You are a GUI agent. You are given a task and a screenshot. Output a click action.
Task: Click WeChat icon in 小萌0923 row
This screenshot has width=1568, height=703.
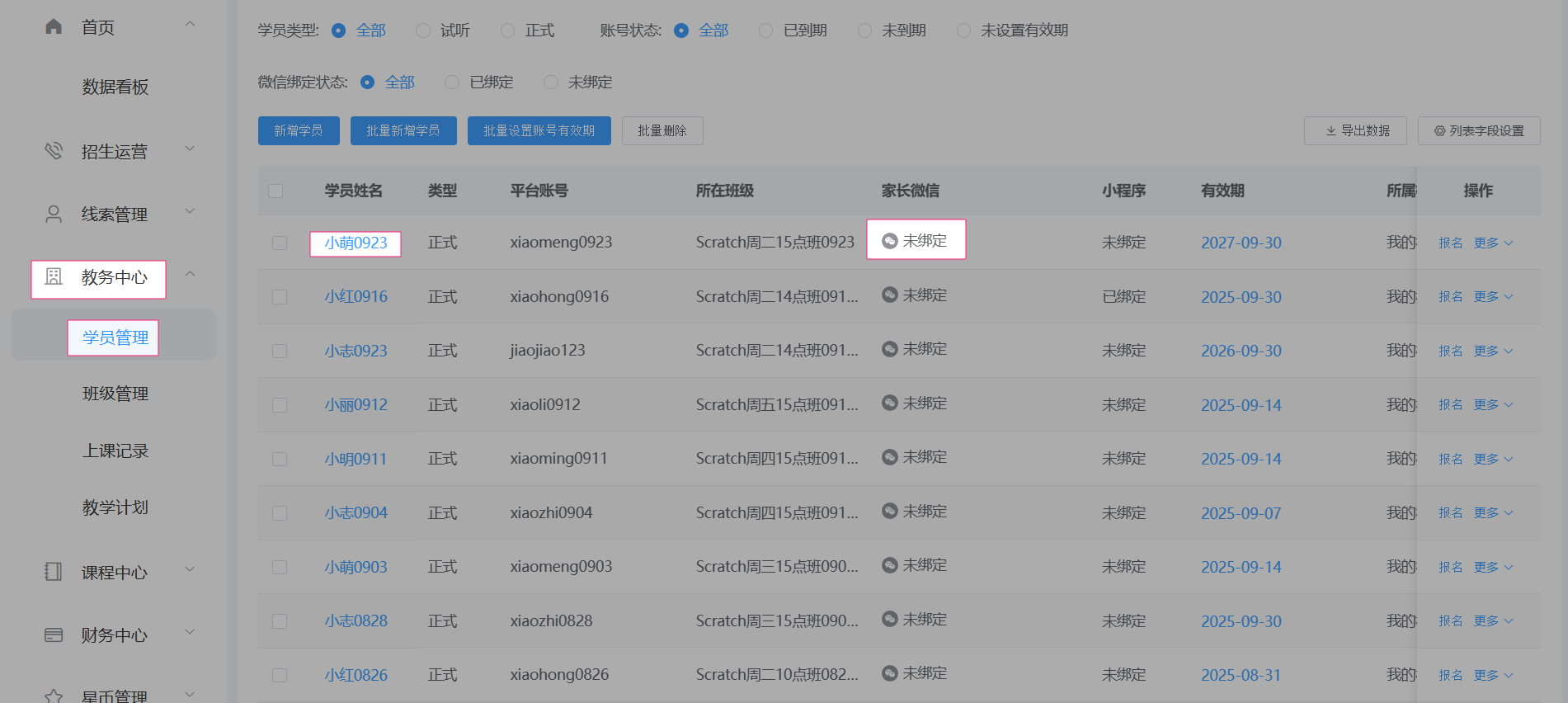point(890,241)
